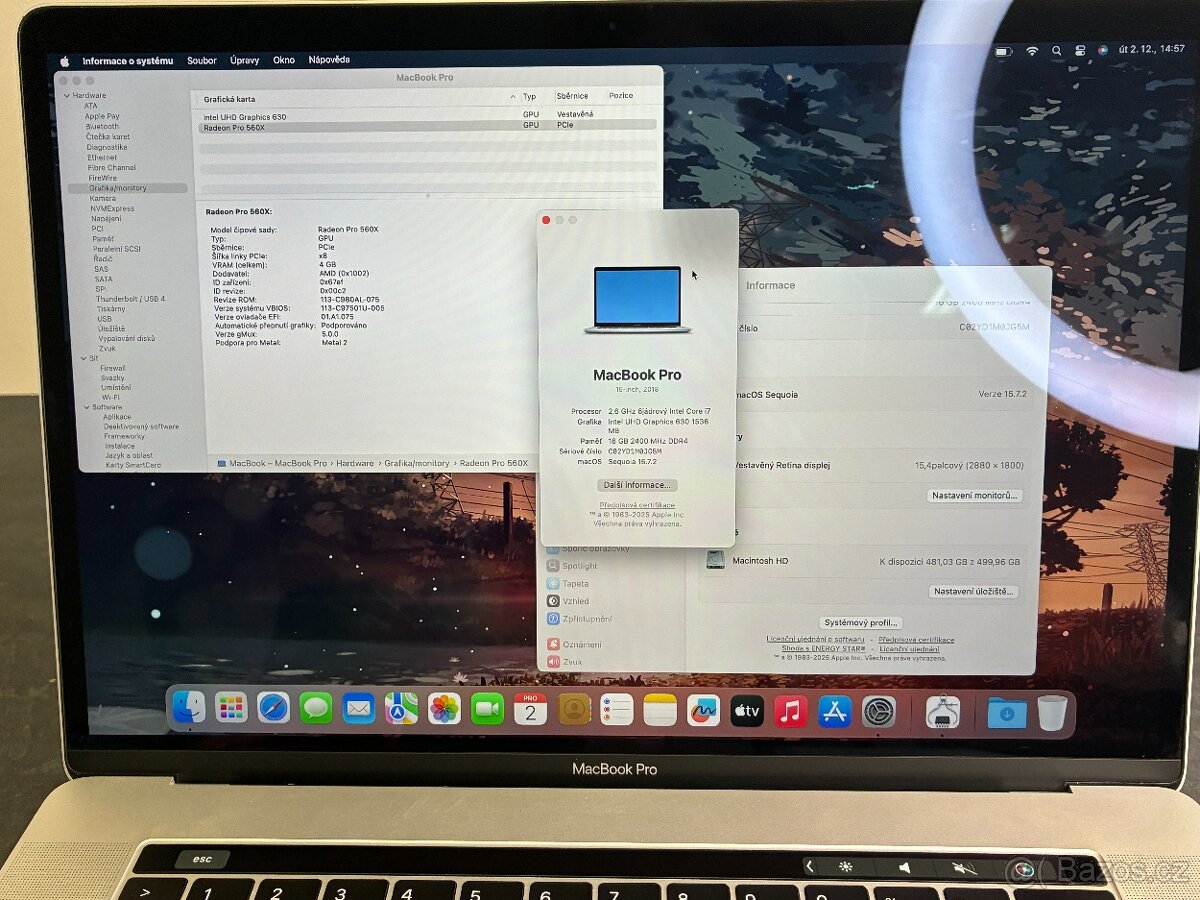Open Tapeta in the Settings sidebar
The height and width of the screenshot is (900, 1200).
coord(568,584)
